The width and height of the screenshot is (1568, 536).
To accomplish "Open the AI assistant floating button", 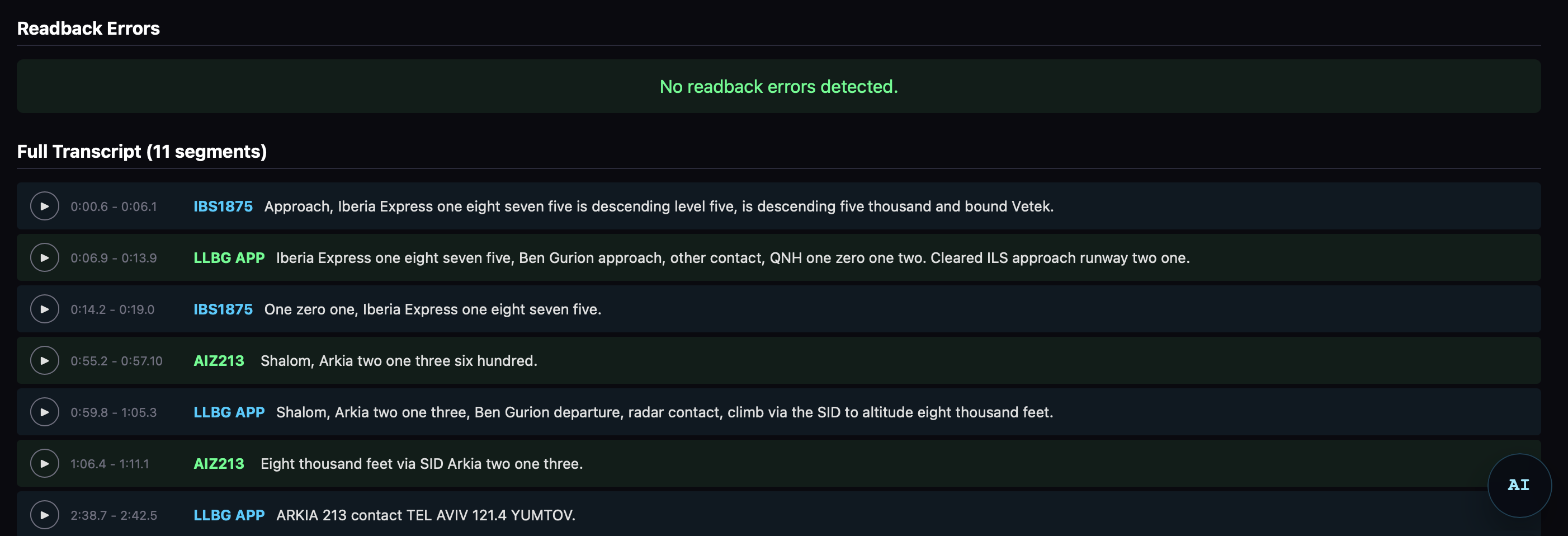I will pyautogui.click(x=1518, y=485).
